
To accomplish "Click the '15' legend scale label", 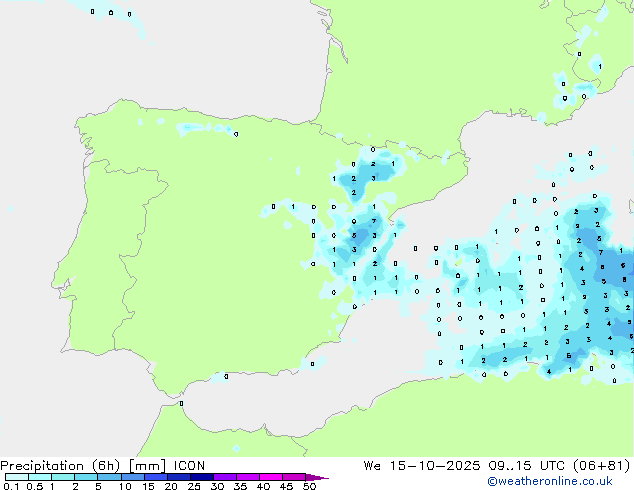I will click(x=148, y=486).
